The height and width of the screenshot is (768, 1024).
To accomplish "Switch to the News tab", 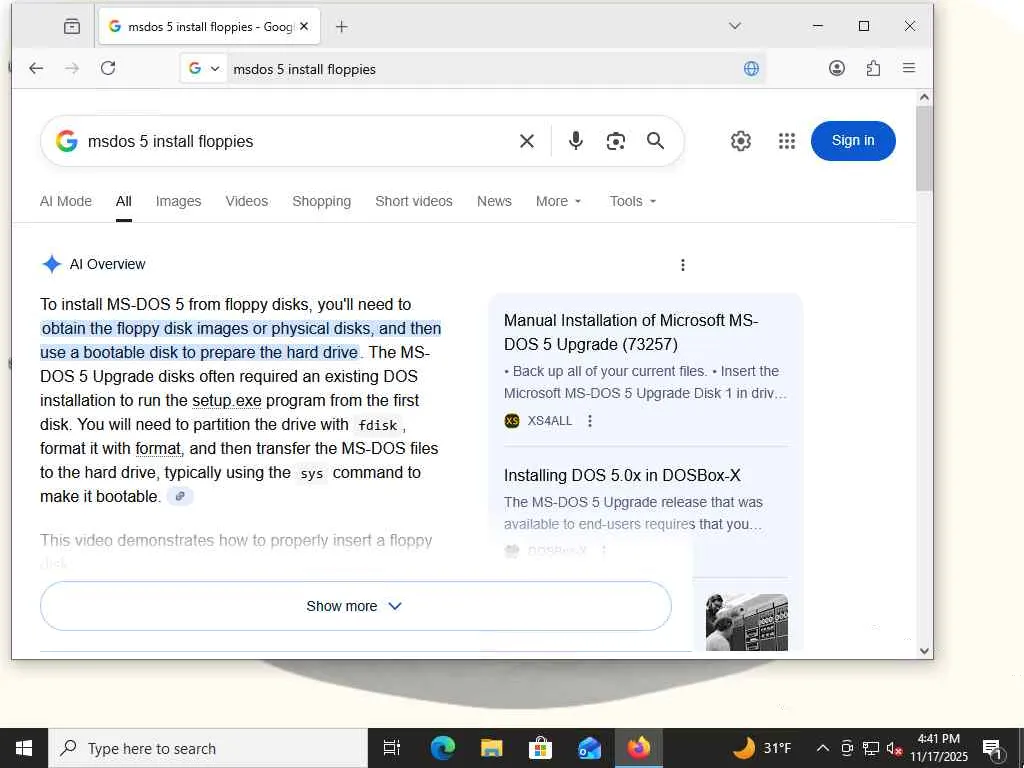I will point(494,201).
